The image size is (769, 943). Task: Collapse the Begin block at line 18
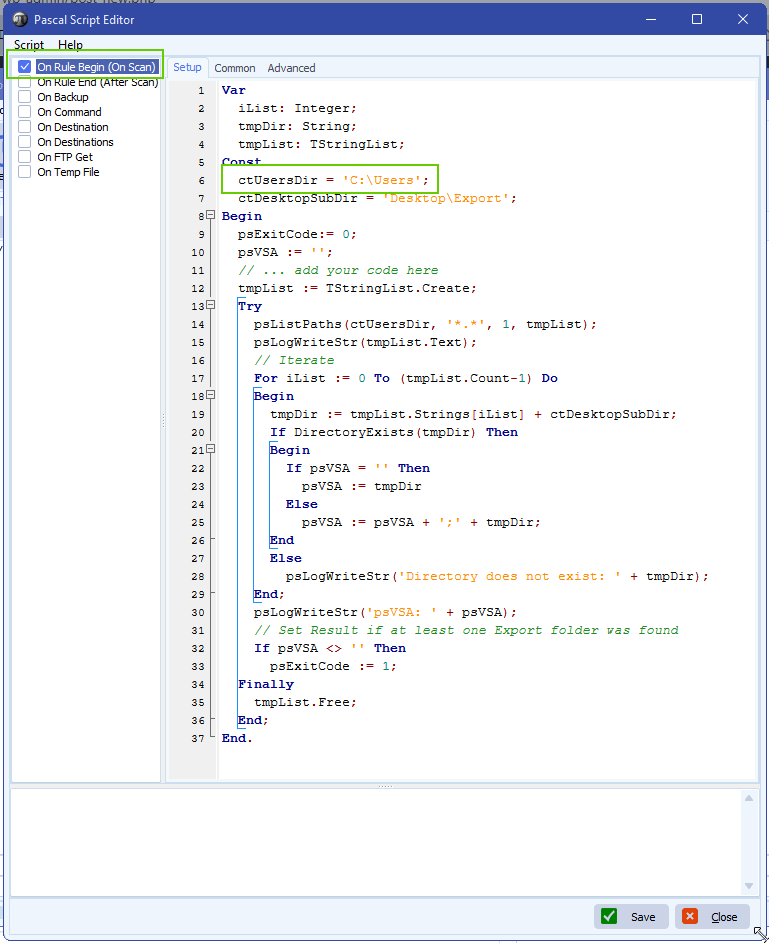coord(210,395)
